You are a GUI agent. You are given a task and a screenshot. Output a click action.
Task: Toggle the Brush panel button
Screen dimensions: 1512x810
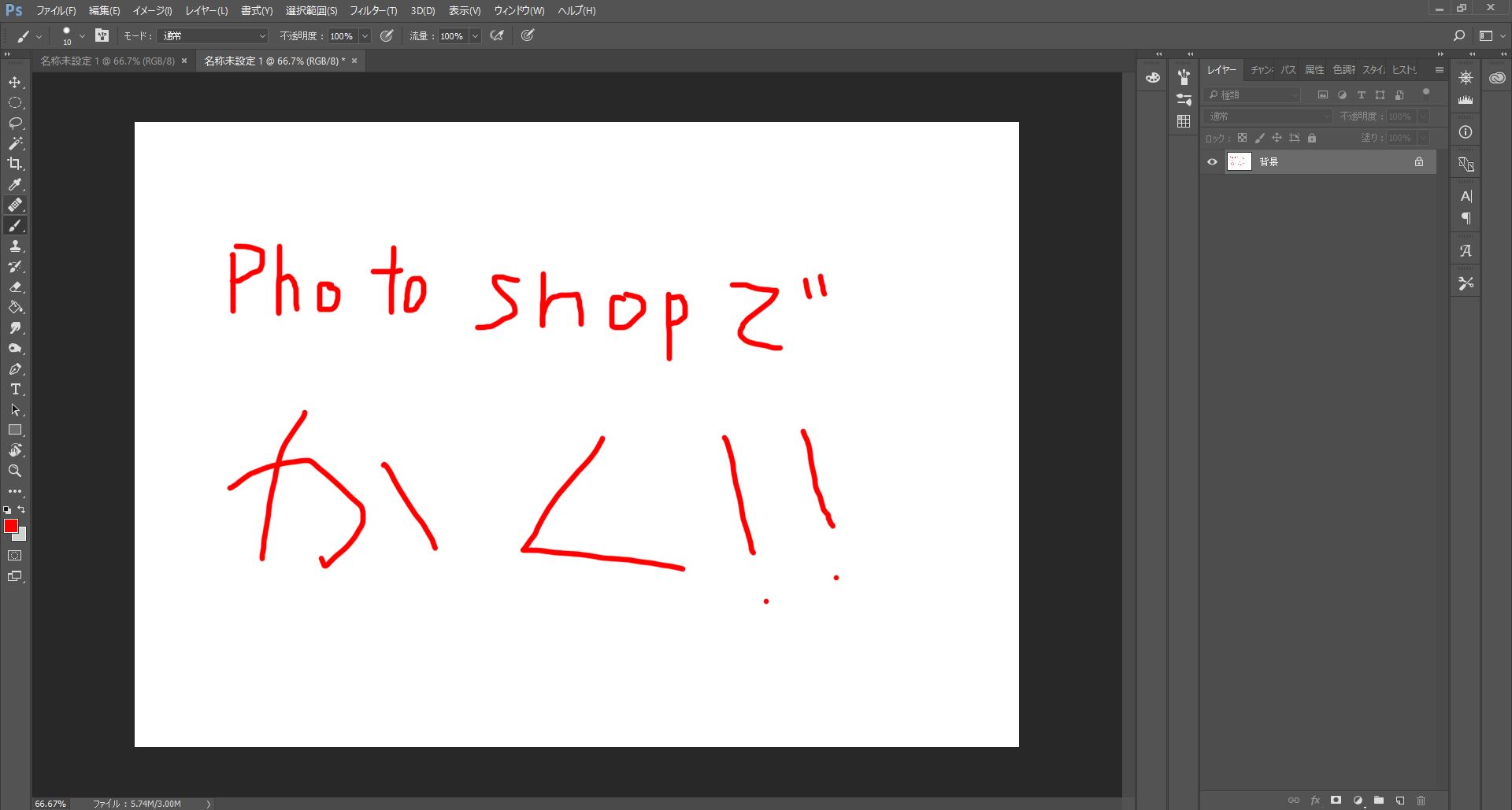[102, 35]
